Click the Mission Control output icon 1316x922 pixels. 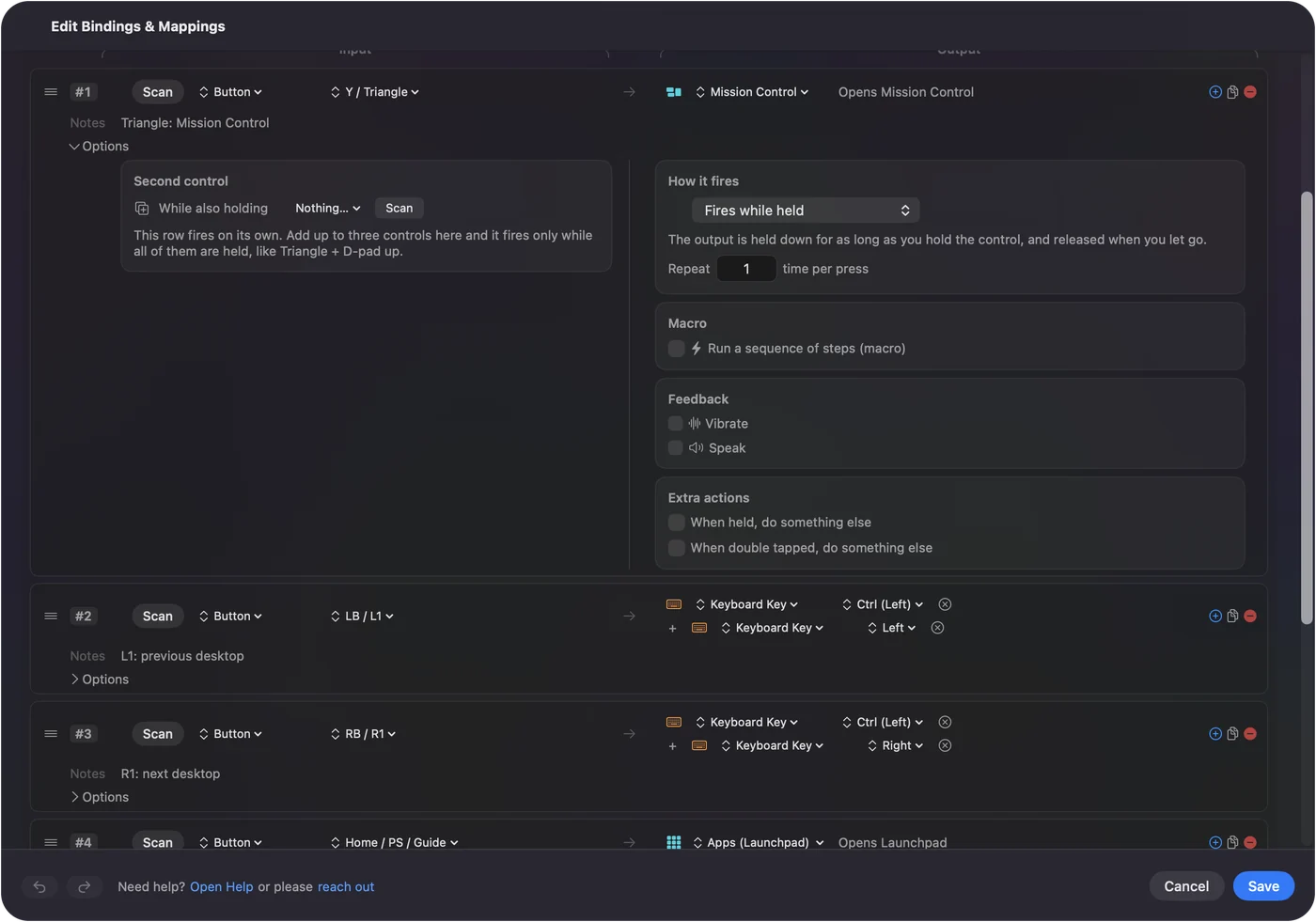674,92
